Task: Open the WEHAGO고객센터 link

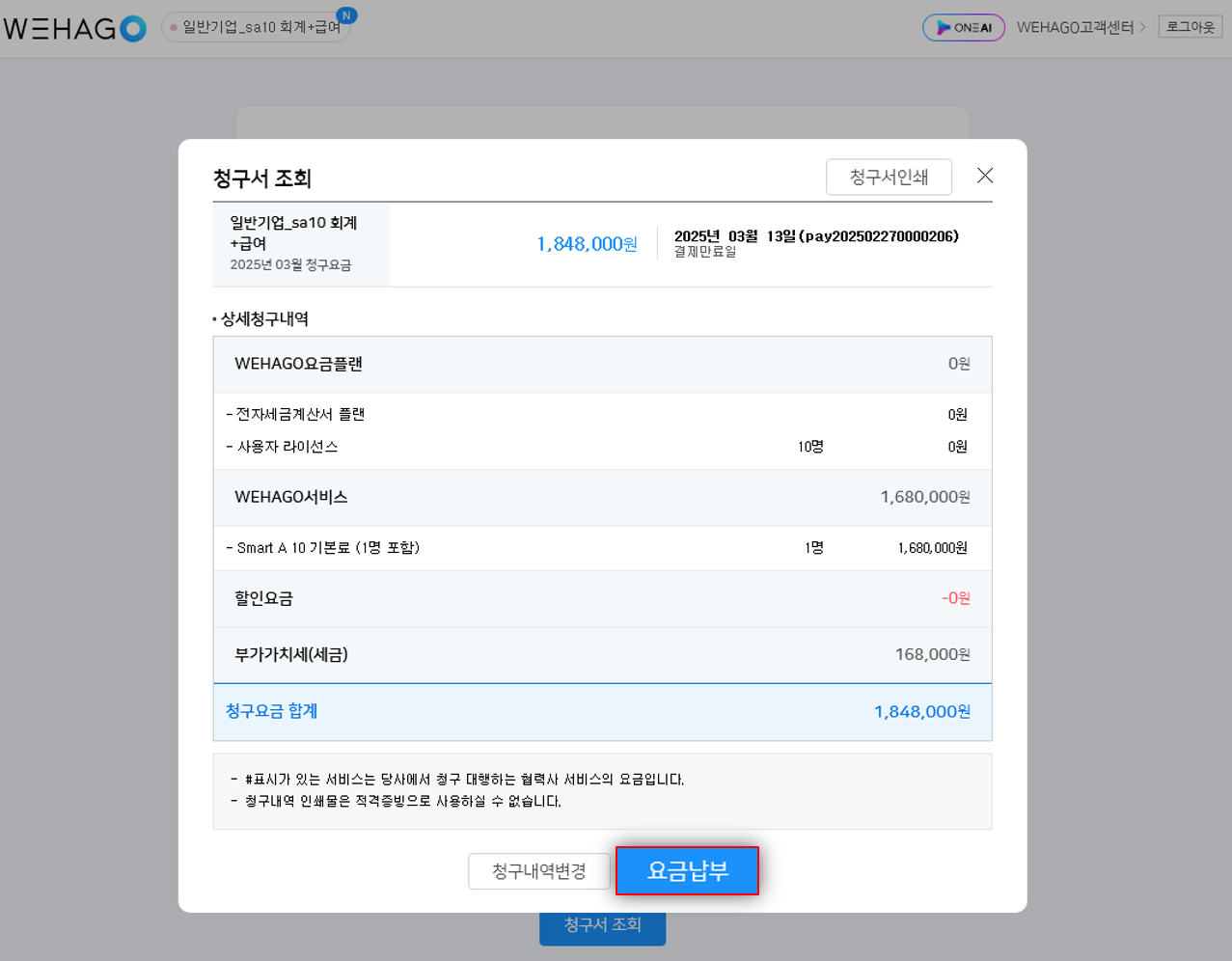Action: point(1081,27)
